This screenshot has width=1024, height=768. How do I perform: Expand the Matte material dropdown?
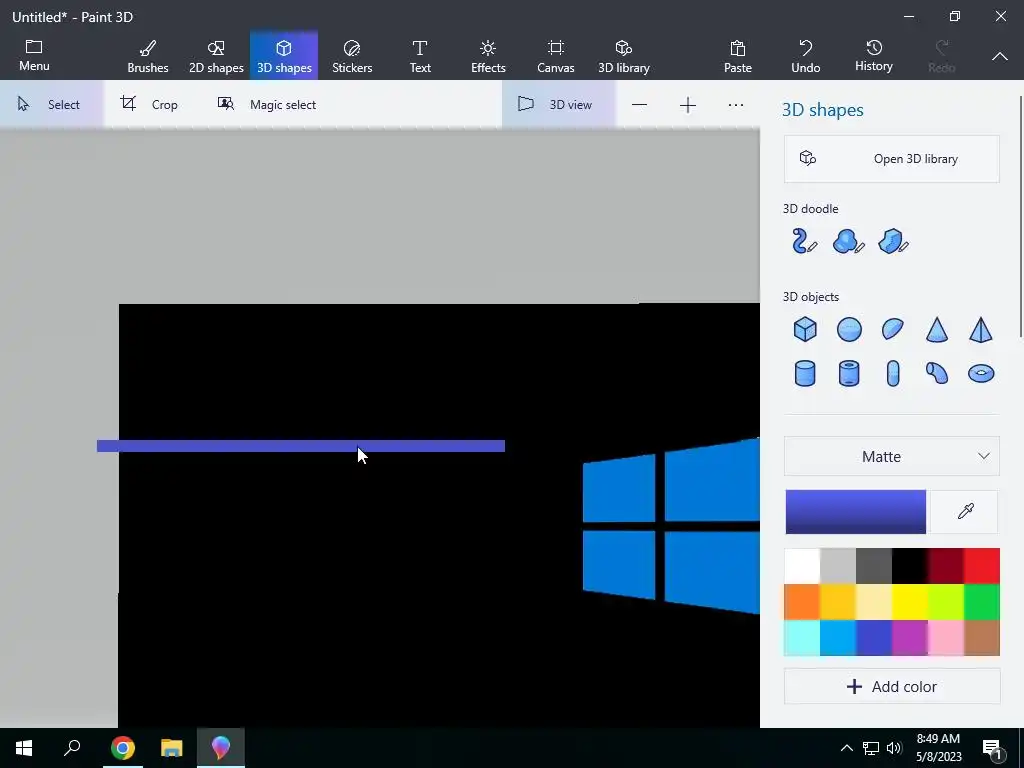point(891,456)
